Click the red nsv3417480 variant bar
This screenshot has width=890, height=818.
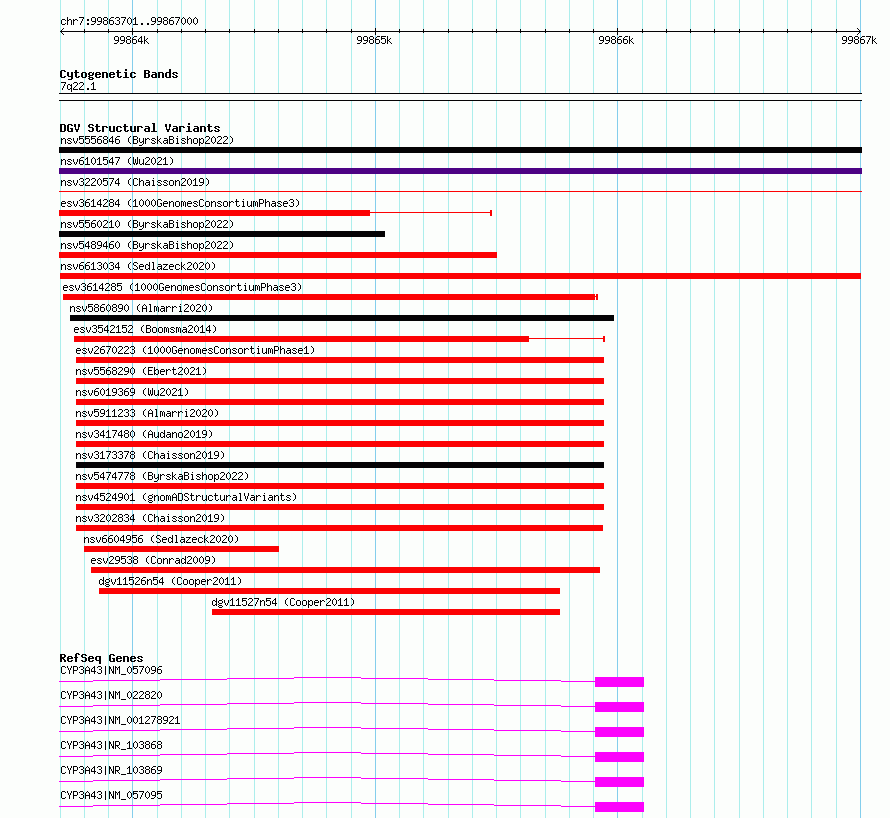point(340,444)
